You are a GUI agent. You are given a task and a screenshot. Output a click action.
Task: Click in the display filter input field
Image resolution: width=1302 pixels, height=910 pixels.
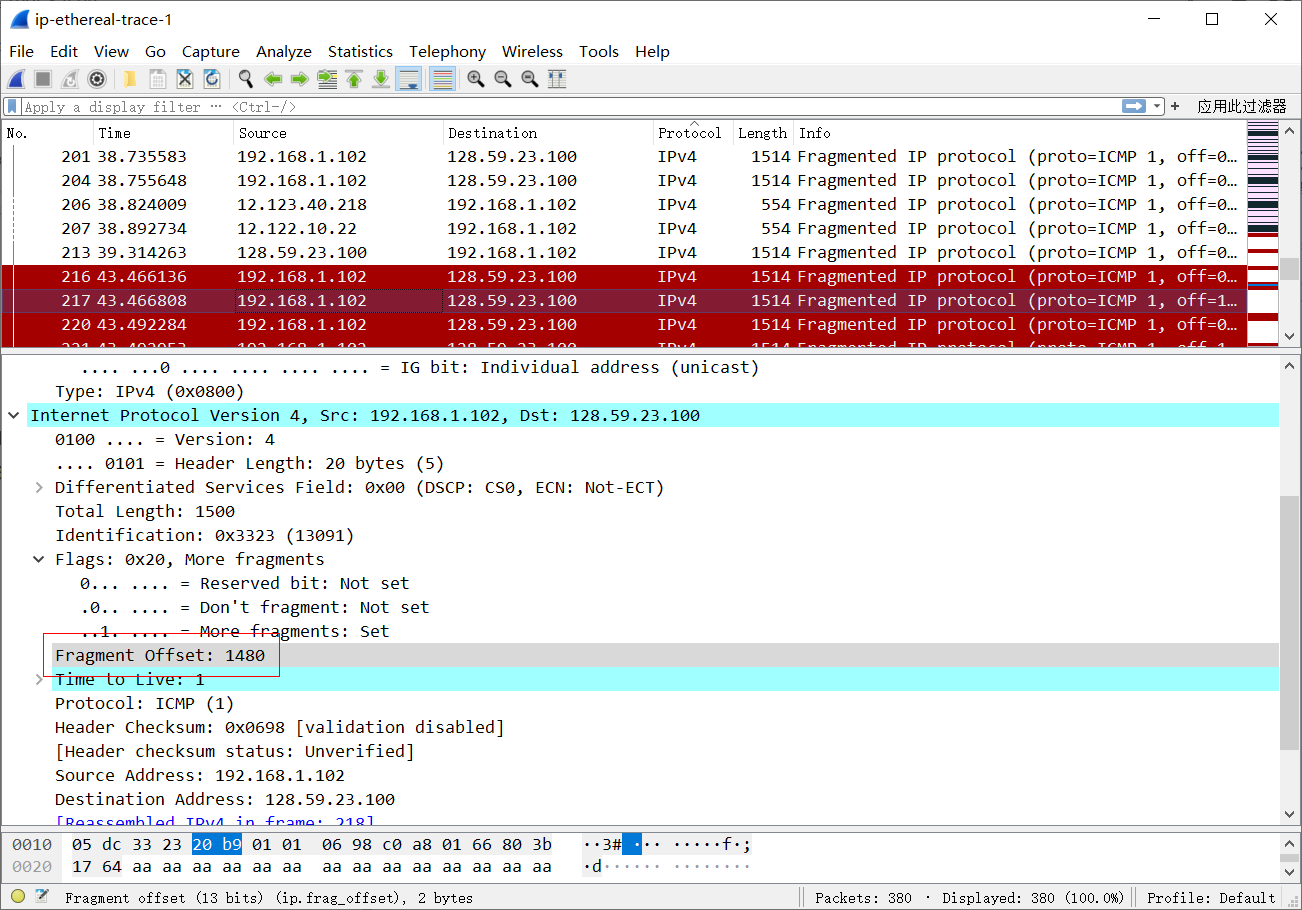point(570,106)
